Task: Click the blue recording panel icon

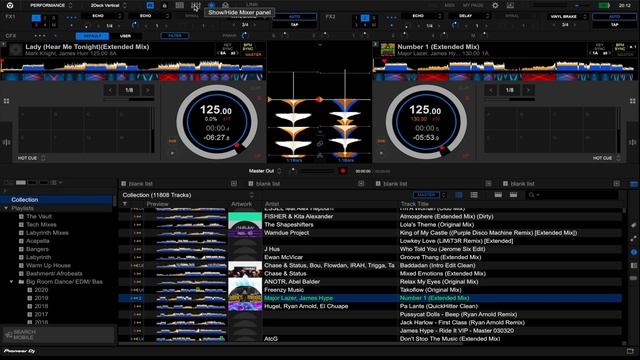Action: [211, 5]
